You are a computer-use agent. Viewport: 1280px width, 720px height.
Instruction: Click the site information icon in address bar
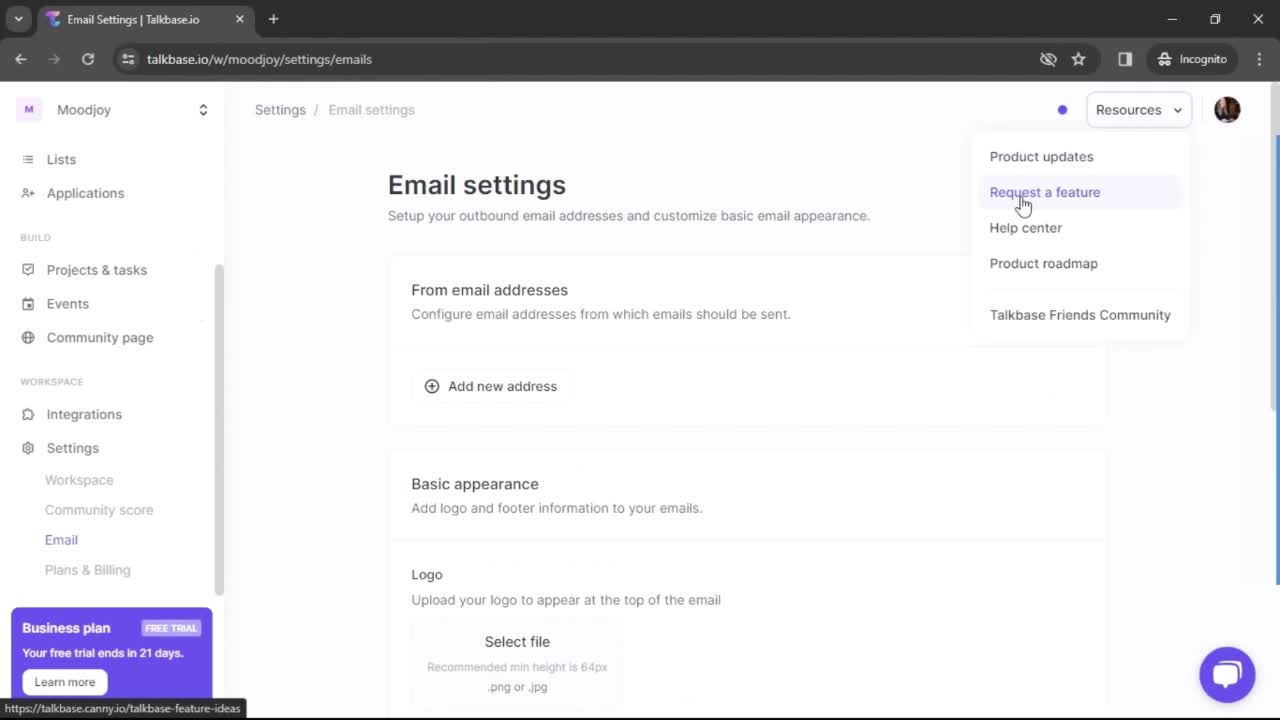tap(128, 59)
